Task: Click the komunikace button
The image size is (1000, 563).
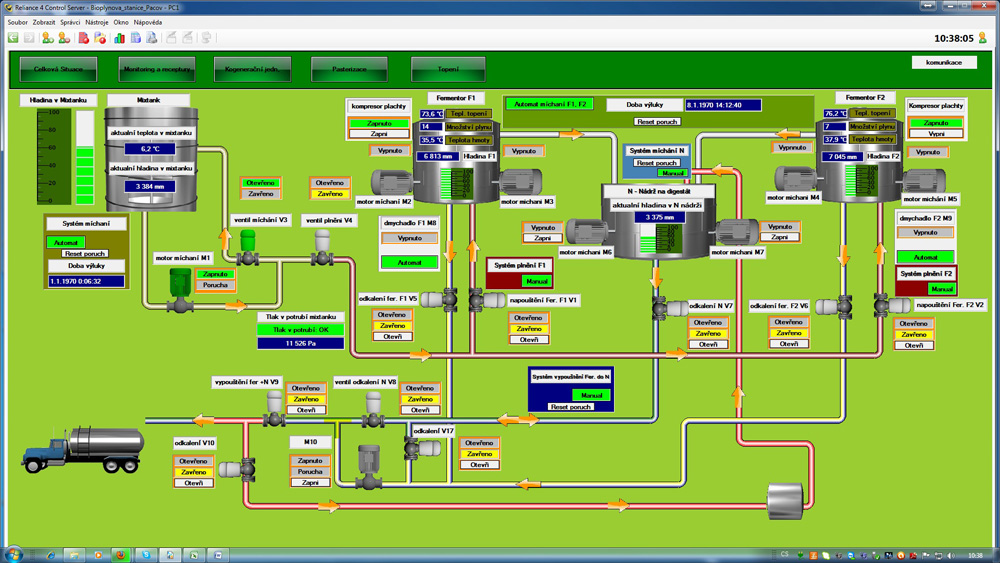Action: 944,62
